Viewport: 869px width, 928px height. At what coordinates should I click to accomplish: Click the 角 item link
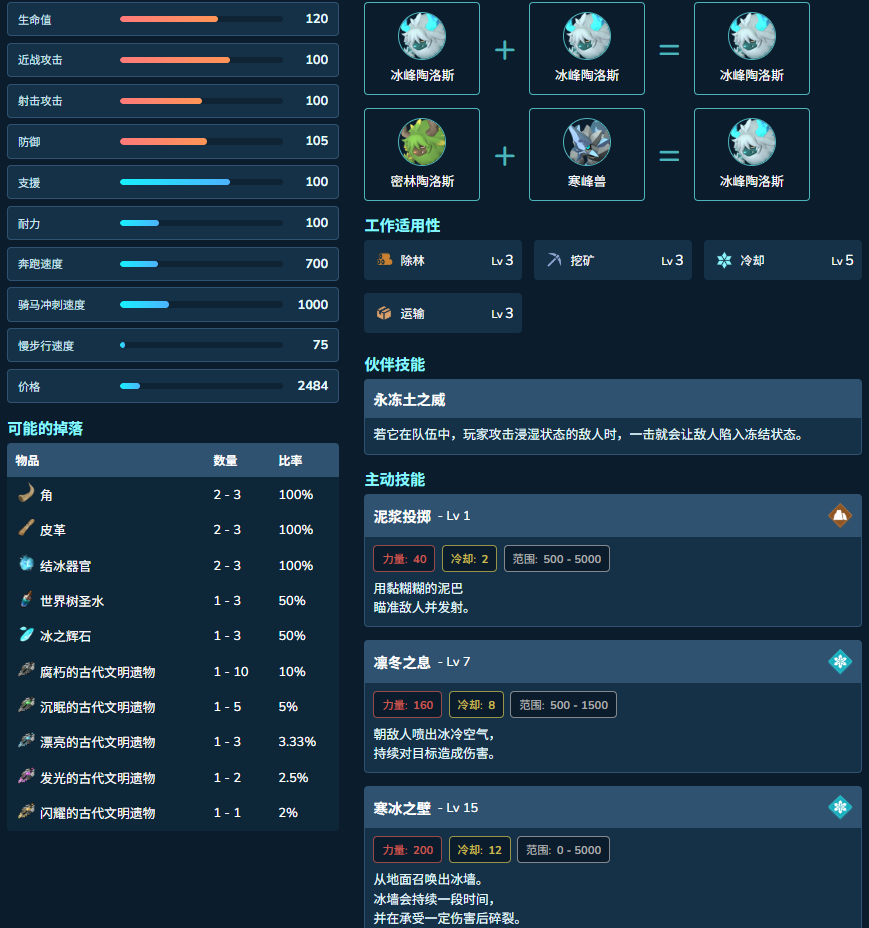click(46, 495)
